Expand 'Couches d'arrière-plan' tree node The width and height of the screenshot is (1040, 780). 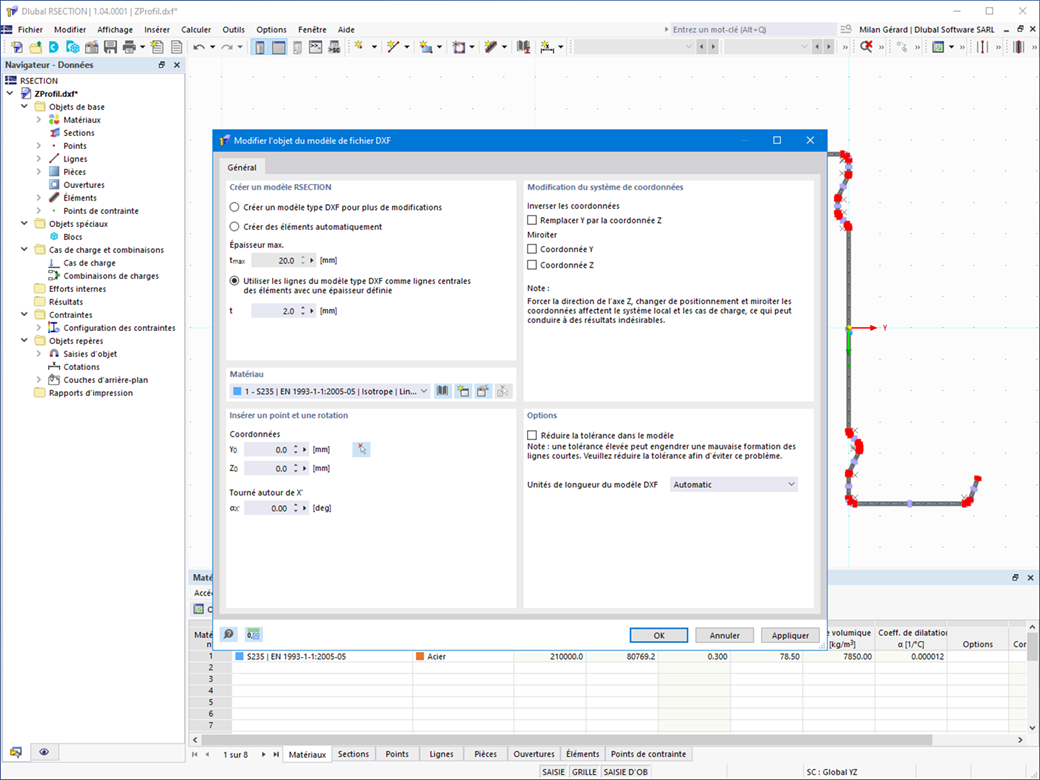point(38,380)
